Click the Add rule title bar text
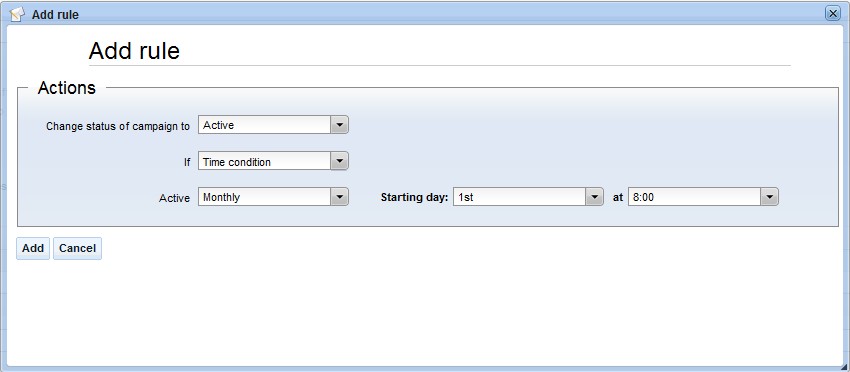 click(x=55, y=15)
